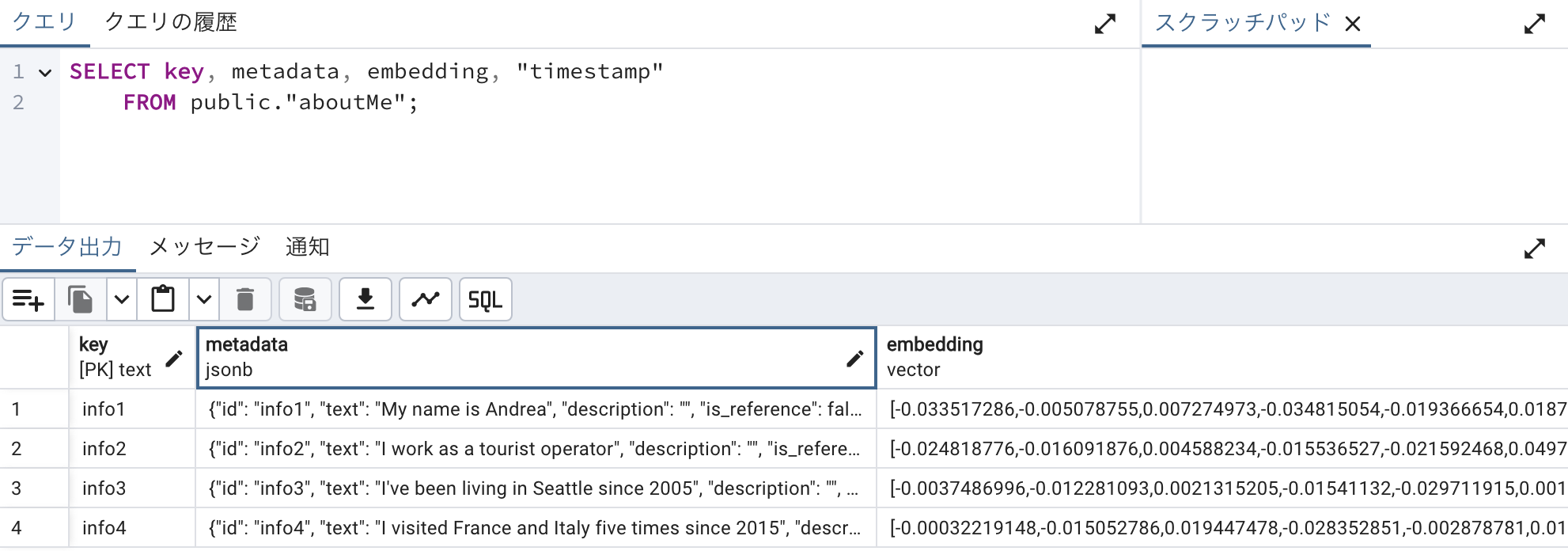1568x551 pixels.
Task: Paste rows into the grid
Action: (x=162, y=299)
